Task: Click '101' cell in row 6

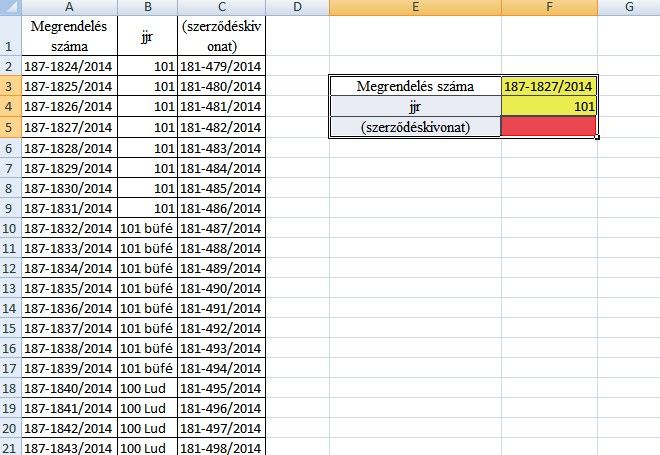Action: tap(147, 148)
